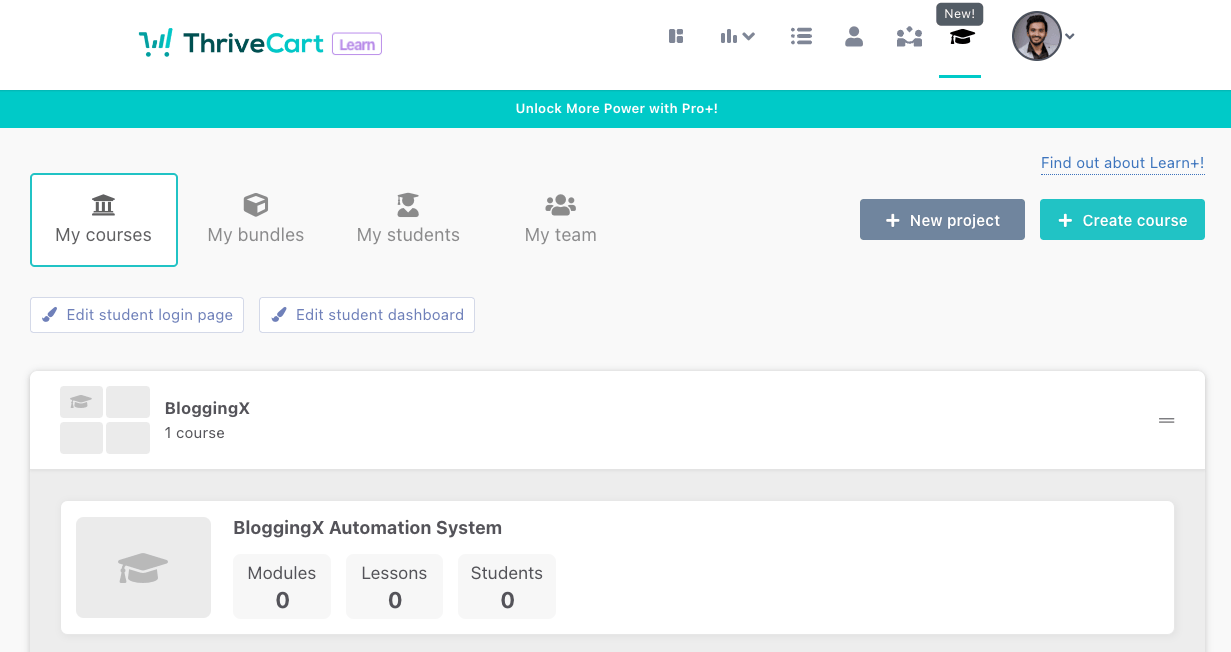Click the Lessons count box

[x=394, y=587]
